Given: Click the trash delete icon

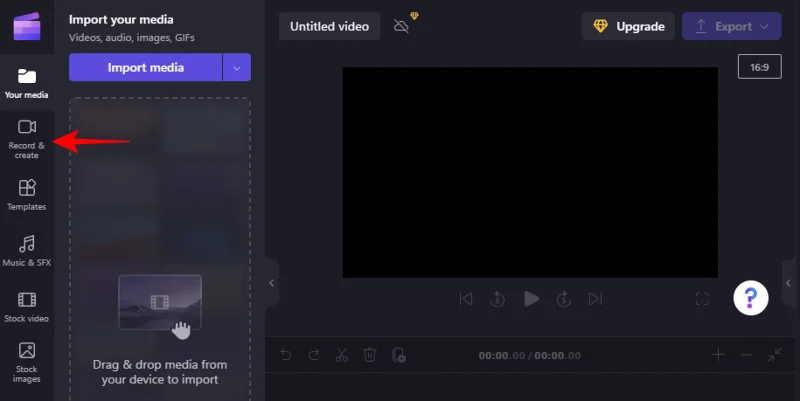Looking at the screenshot, I should click(369, 355).
